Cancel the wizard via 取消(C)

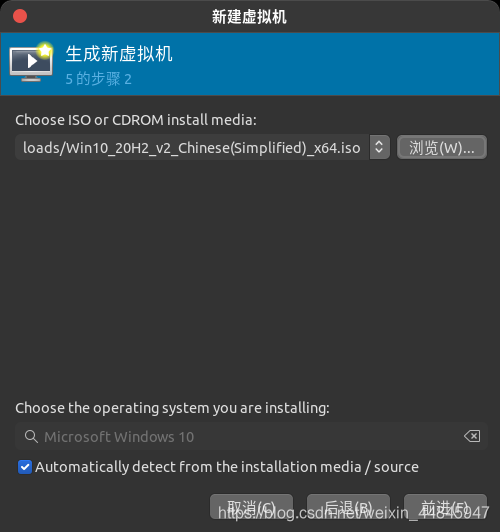coord(251,507)
